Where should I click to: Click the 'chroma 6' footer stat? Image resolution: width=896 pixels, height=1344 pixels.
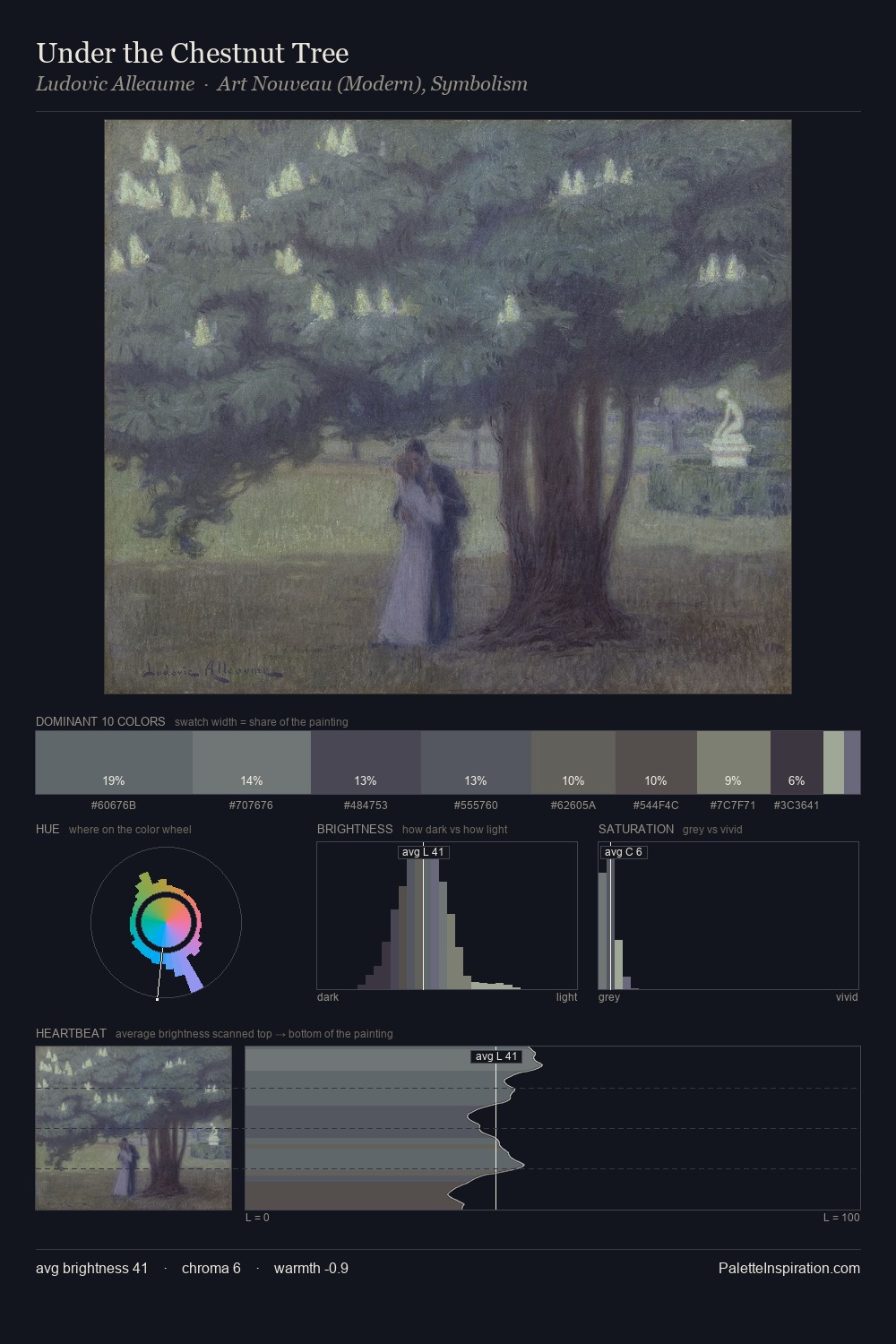click(211, 1268)
